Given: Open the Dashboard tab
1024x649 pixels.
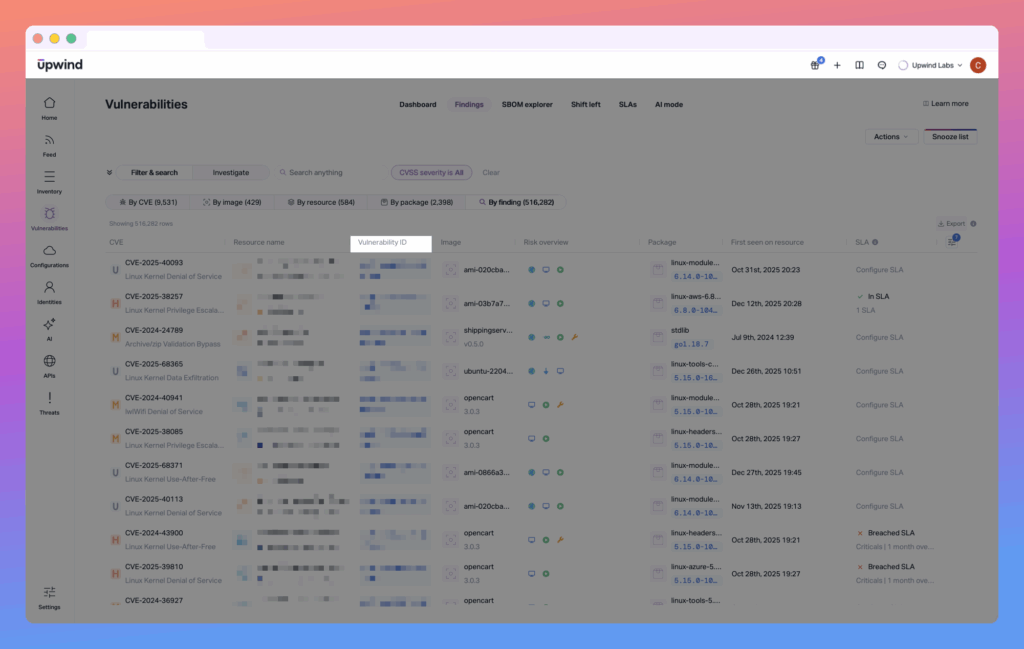Looking at the screenshot, I should (x=418, y=104).
